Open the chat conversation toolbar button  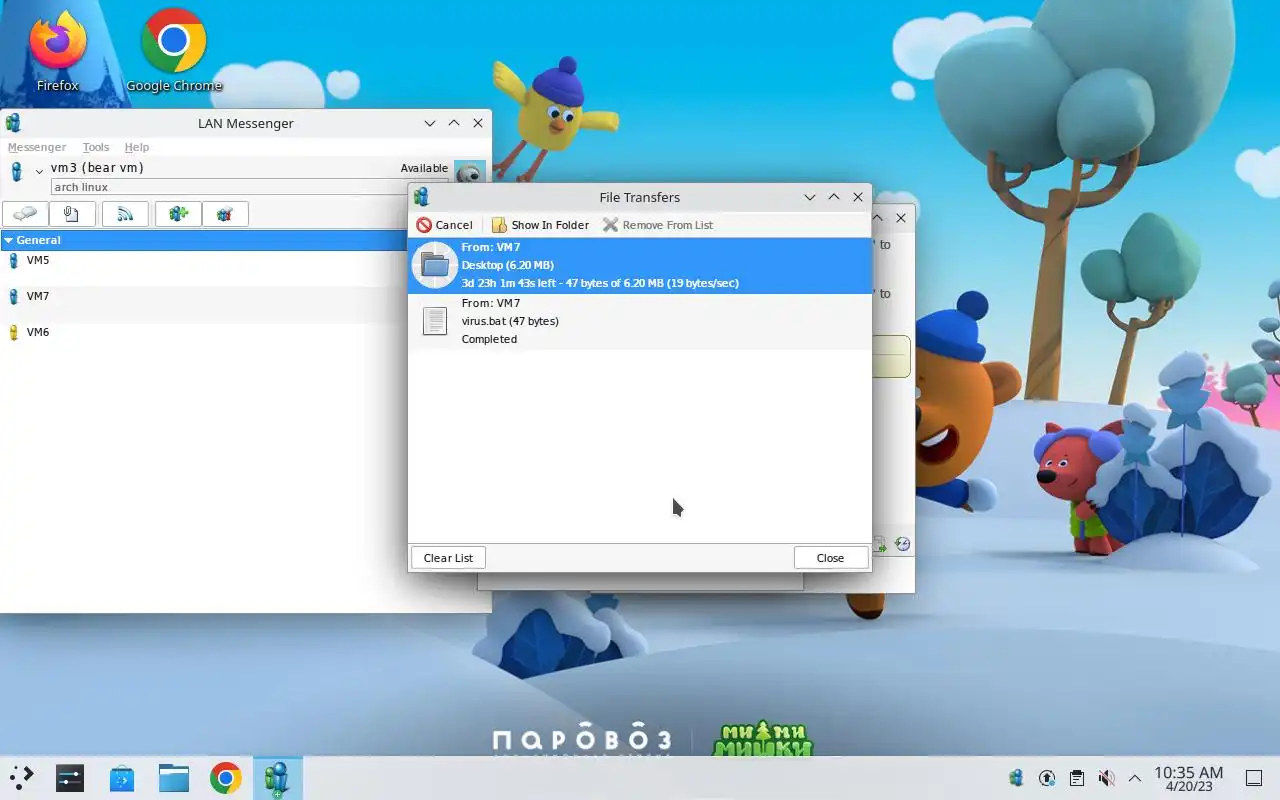(26, 214)
